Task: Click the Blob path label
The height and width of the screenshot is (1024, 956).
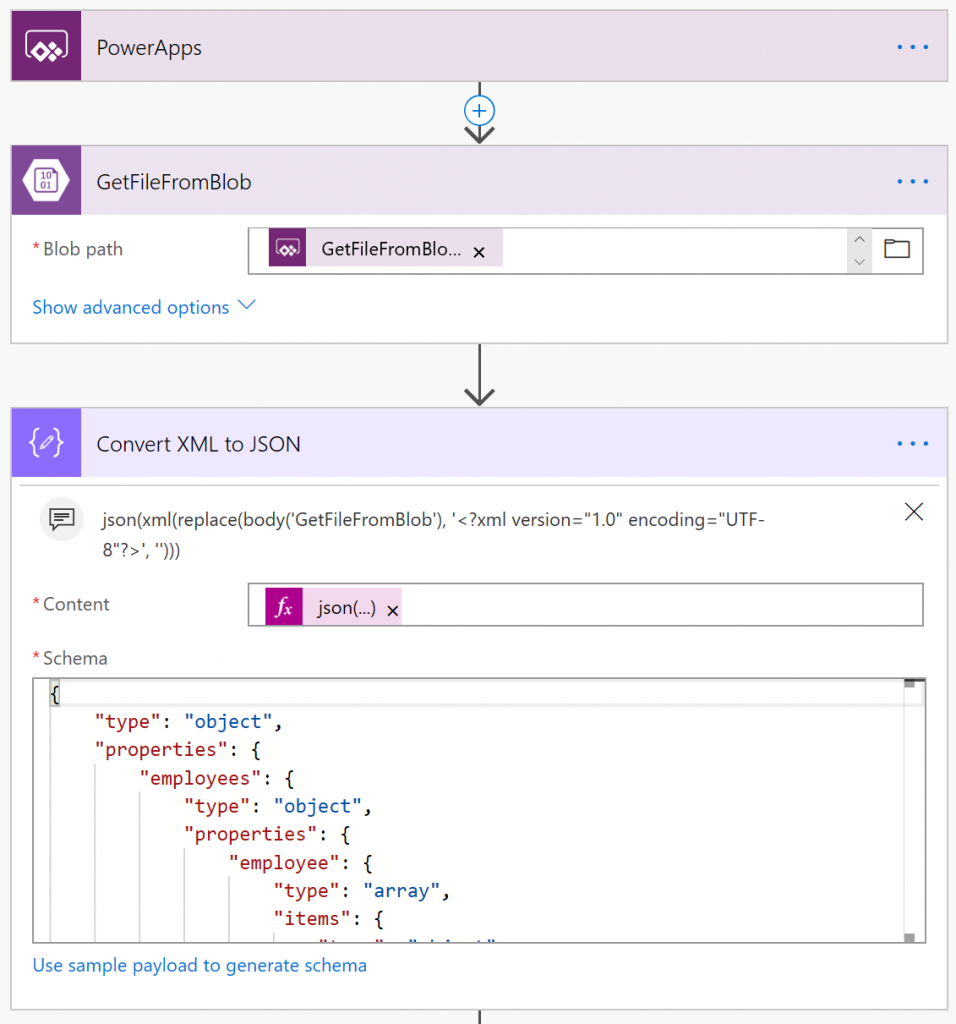Action: tap(83, 249)
